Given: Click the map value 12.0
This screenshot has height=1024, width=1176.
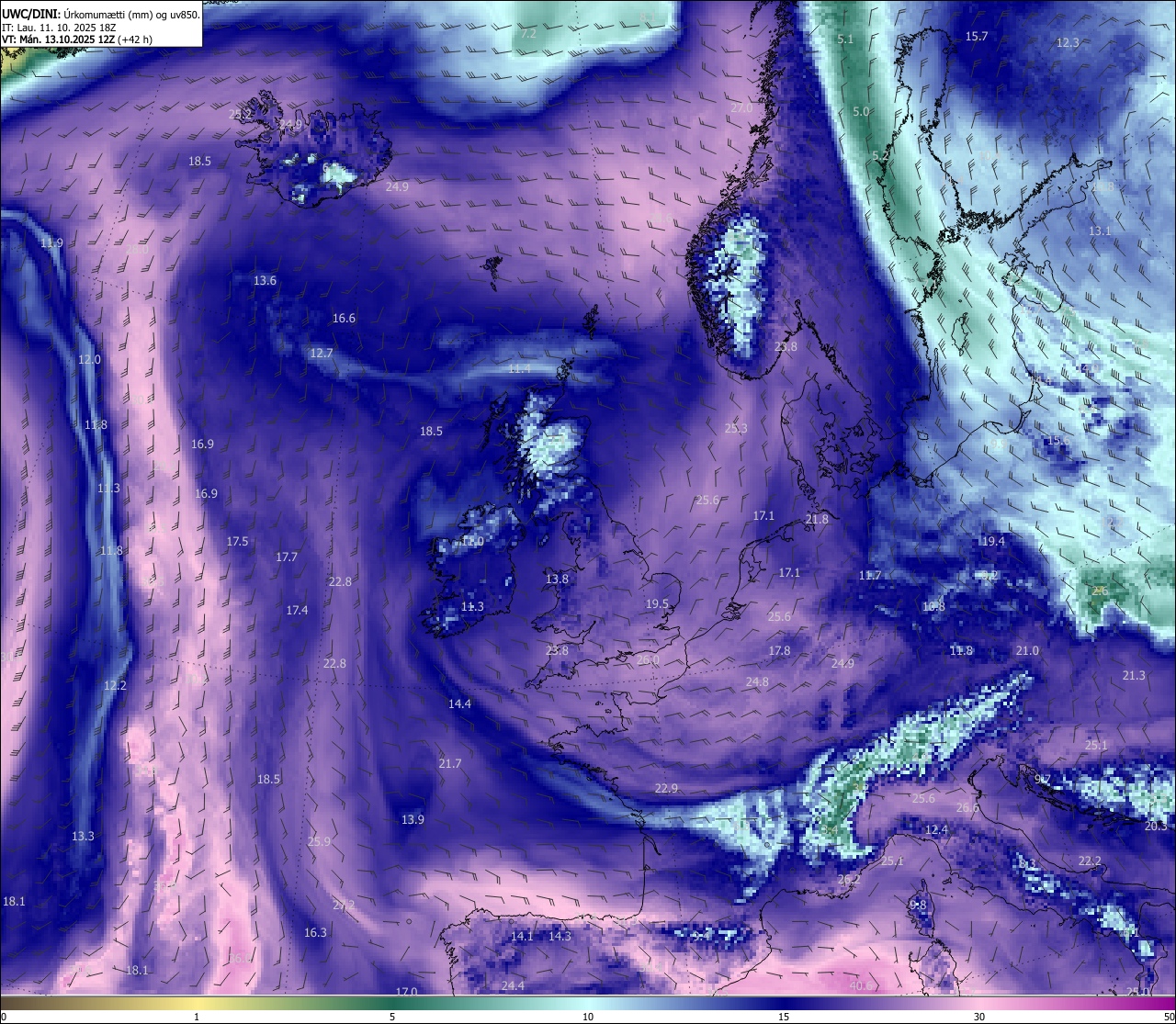Looking at the screenshot, I should pos(89,360).
